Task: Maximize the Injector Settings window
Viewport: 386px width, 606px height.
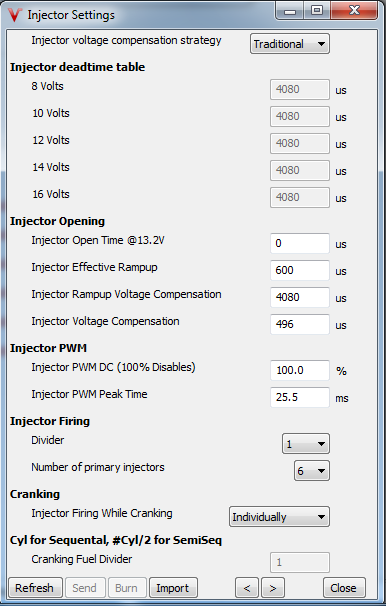Action: [x=317, y=11]
